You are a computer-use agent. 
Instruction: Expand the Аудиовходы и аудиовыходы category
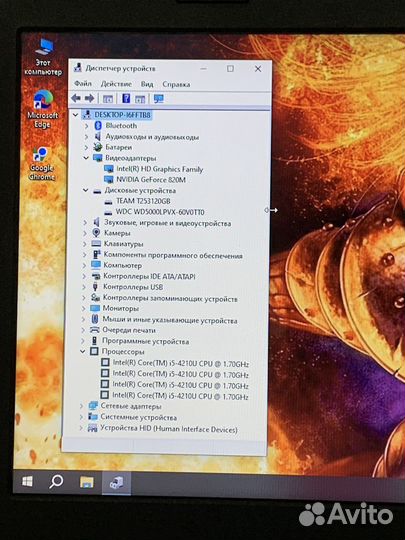(86, 137)
